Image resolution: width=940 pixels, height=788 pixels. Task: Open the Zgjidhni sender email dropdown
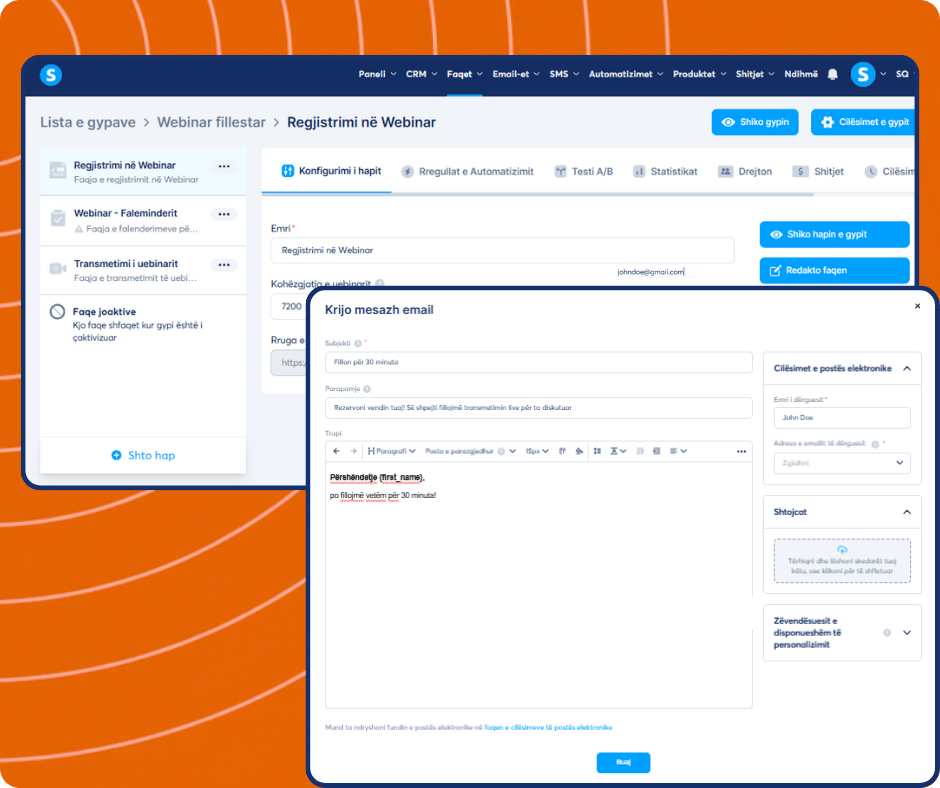(842, 463)
